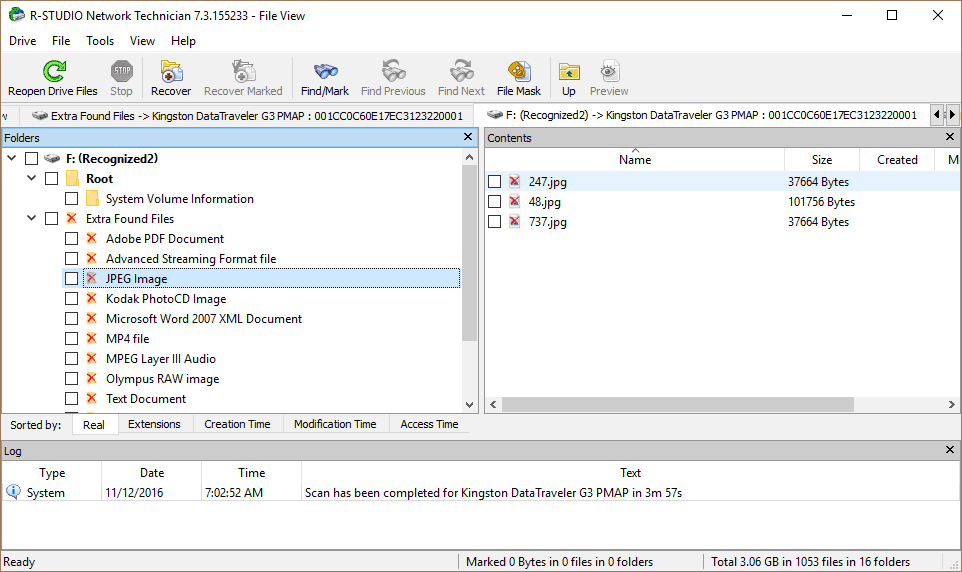Sort folders by Creation Time
This screenshot has width=962, height=572.
[x=237, y=424]
